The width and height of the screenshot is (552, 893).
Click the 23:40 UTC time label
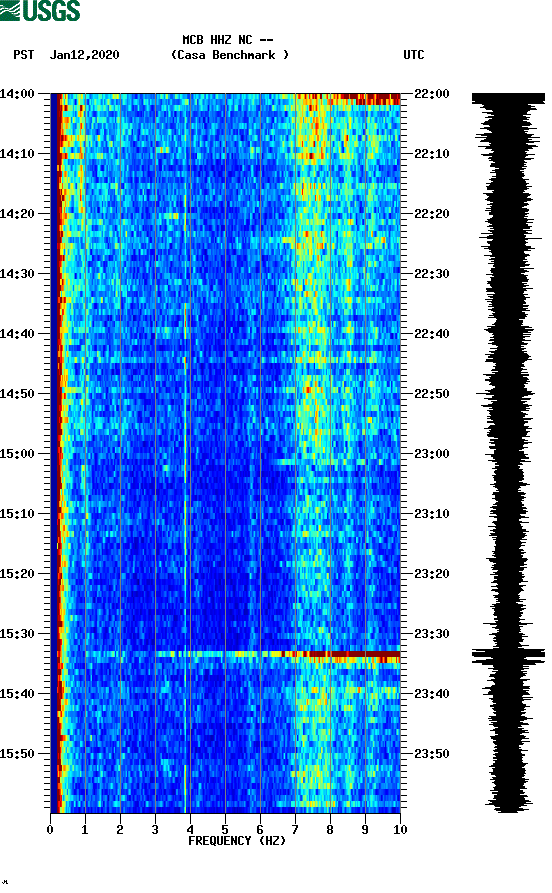pos(432,694)
